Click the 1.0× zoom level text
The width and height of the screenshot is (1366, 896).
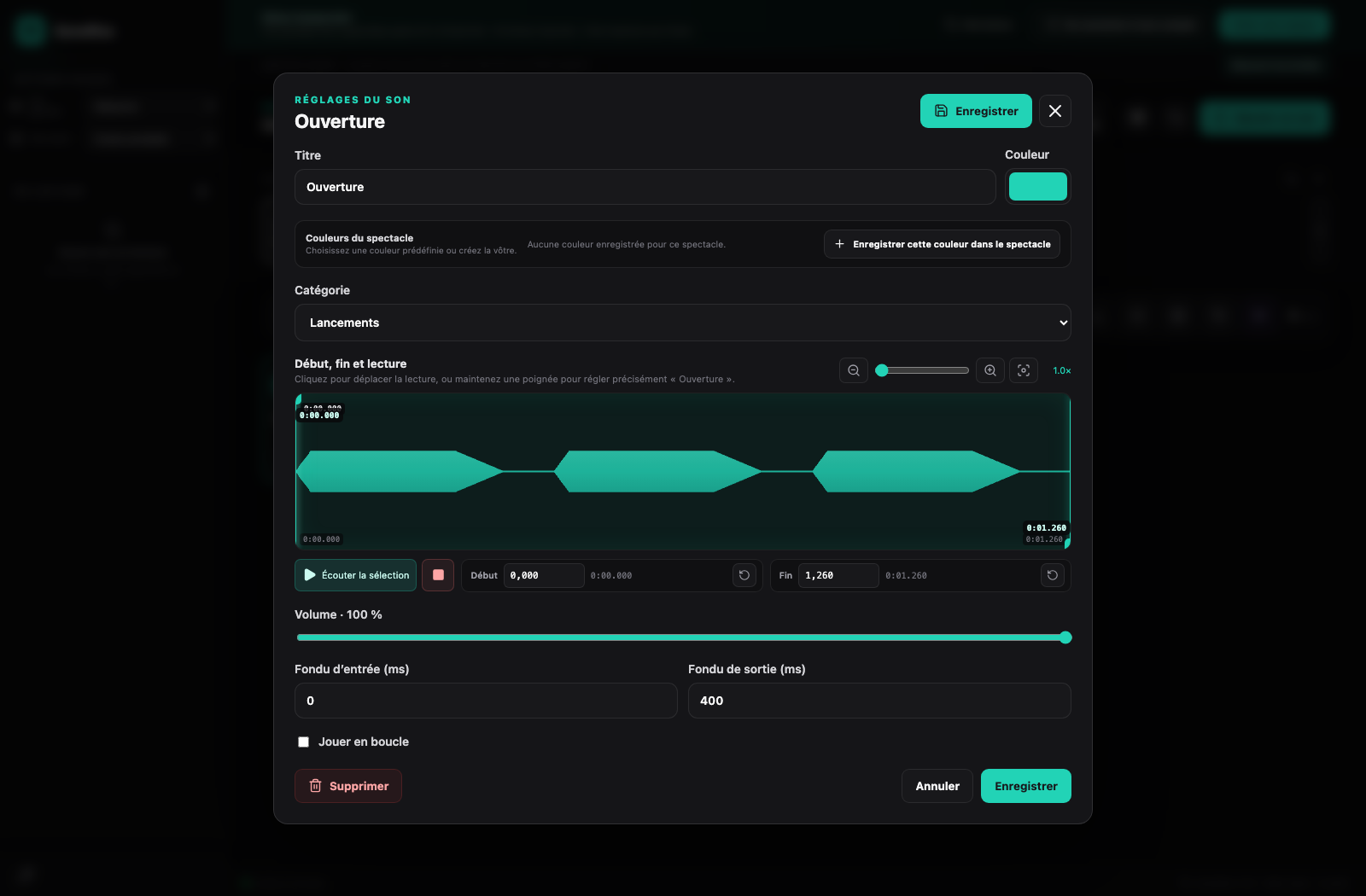1061,370
